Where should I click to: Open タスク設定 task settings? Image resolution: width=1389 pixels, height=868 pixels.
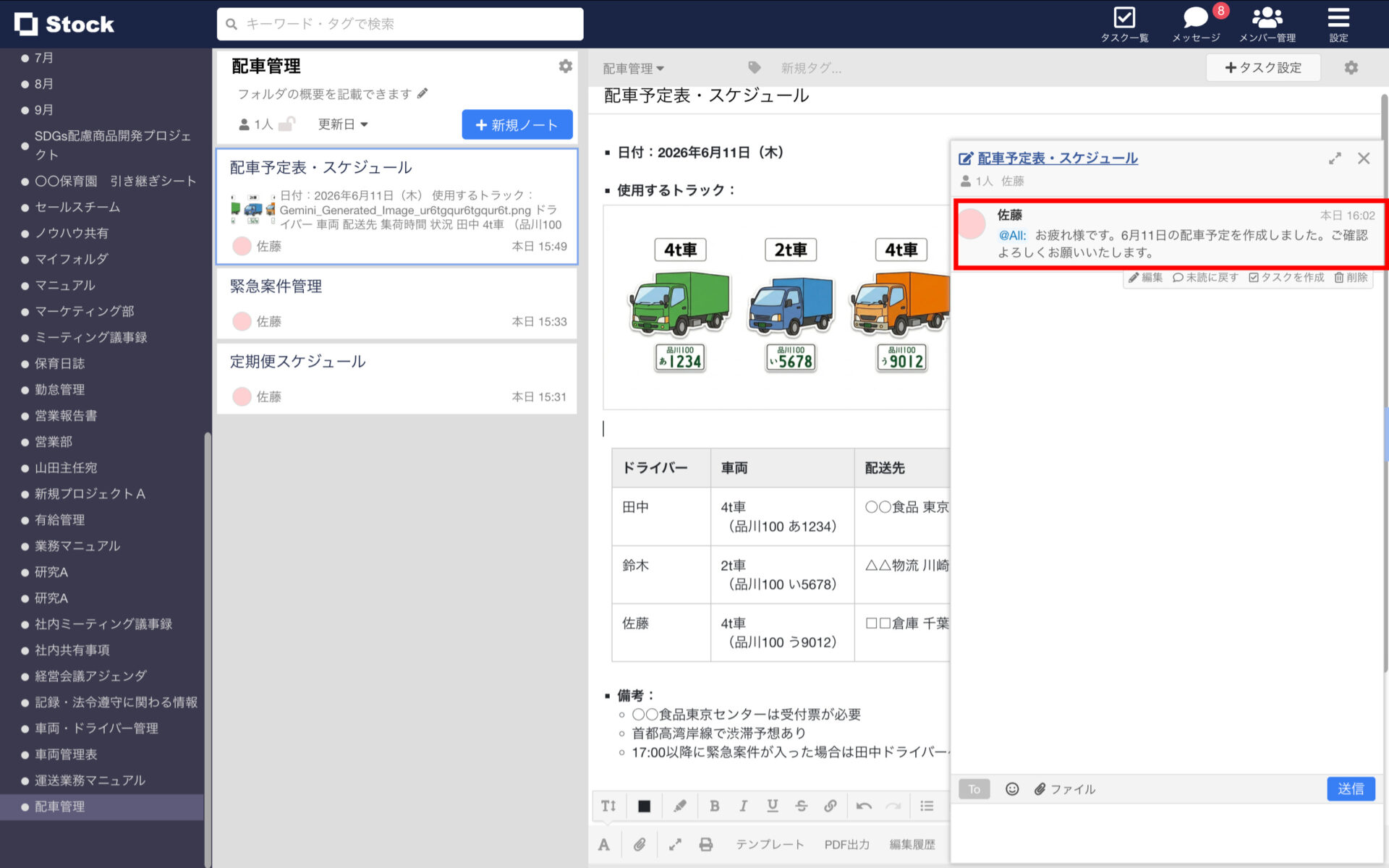click(1263, 67)
